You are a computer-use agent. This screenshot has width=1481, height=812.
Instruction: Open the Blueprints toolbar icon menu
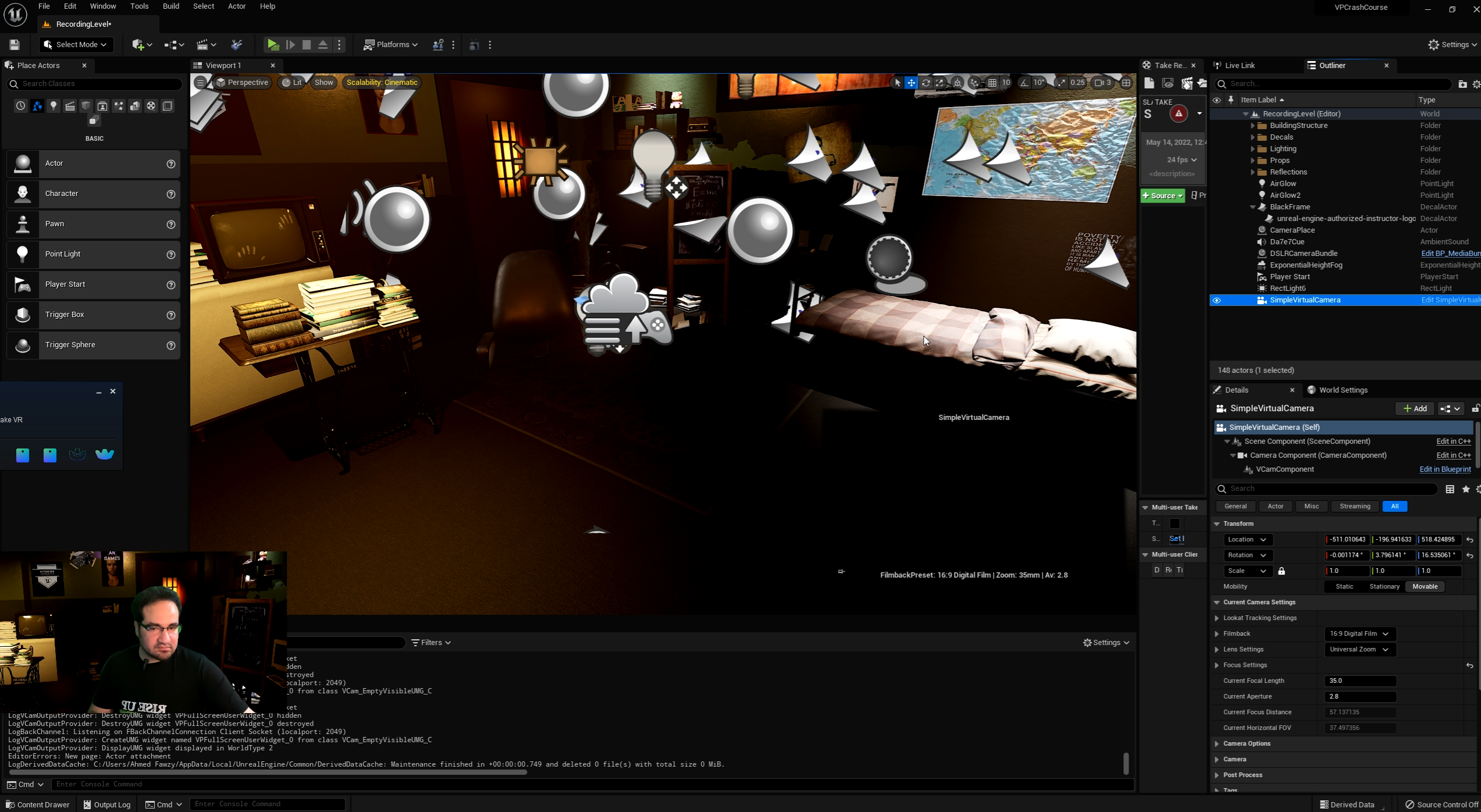(x=173, y=45)
